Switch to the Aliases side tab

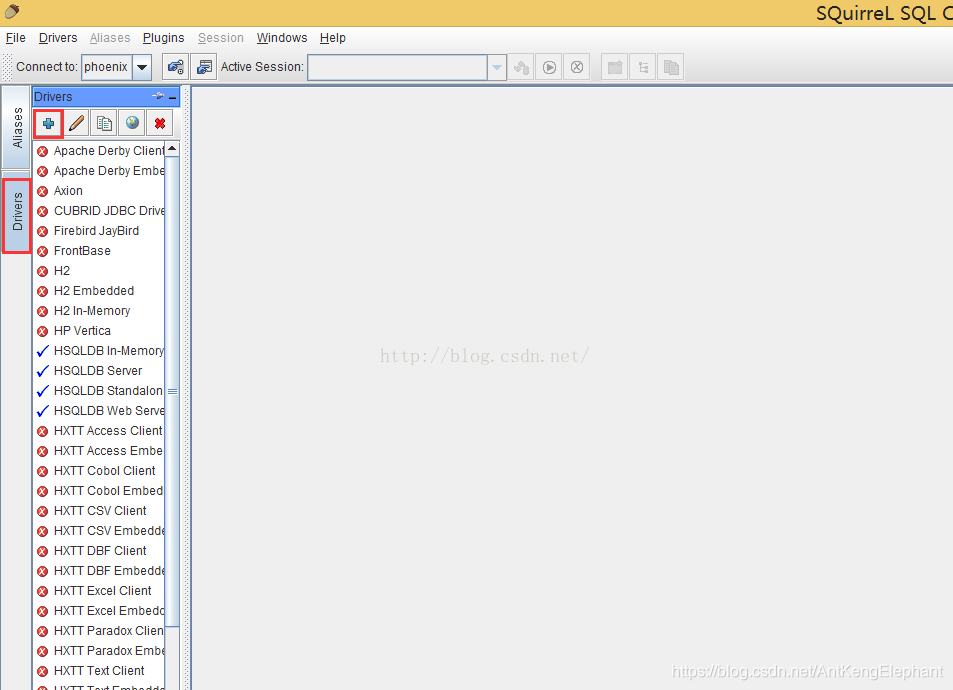pos(16,127)
